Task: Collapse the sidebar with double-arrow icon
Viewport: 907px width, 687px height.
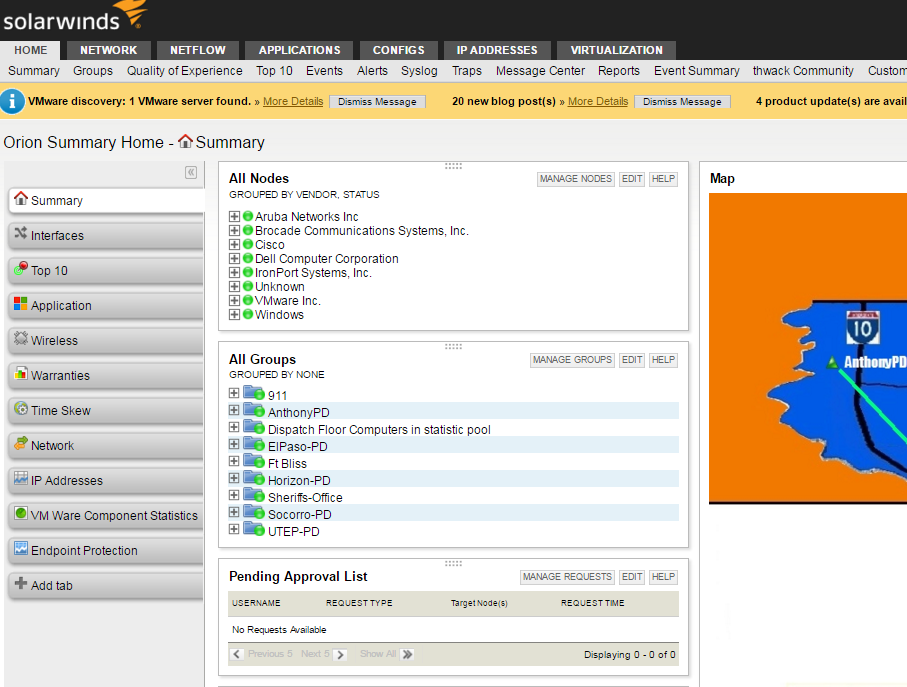Action: tap(191, 172)
